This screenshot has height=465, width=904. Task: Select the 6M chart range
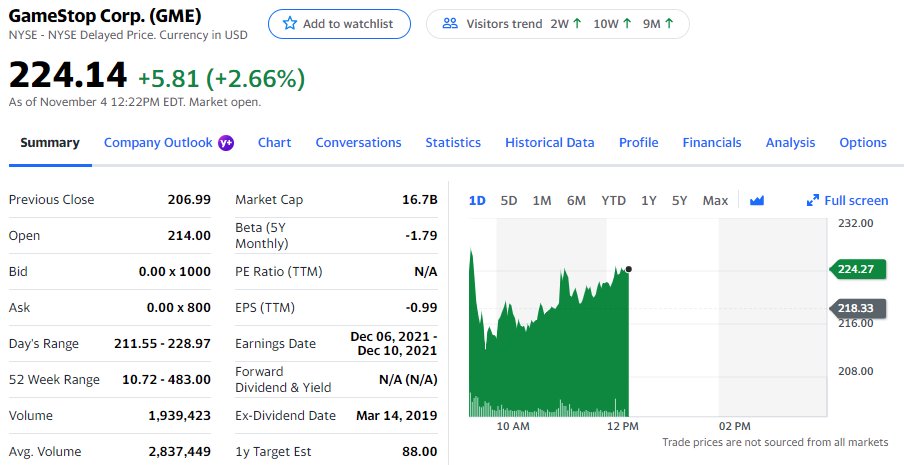tap(576, 201)
